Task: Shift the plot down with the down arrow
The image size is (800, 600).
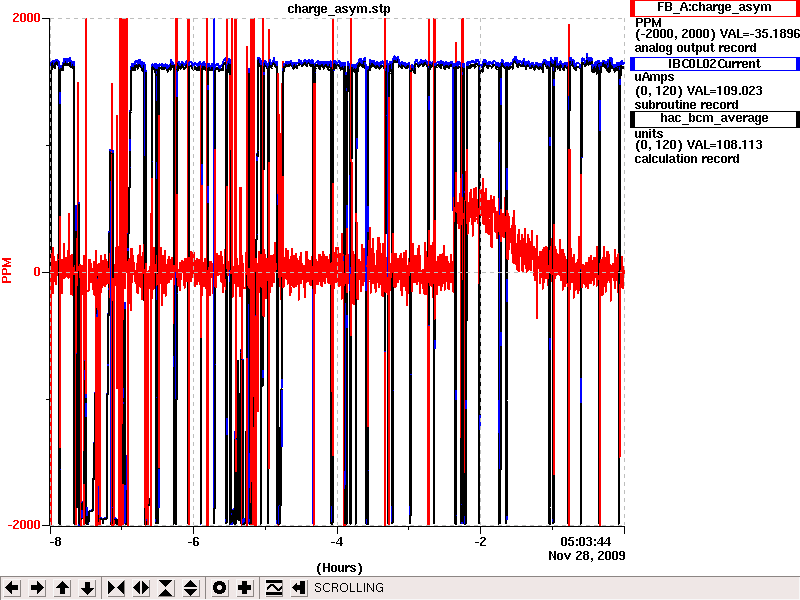Action: click(87, 588)
